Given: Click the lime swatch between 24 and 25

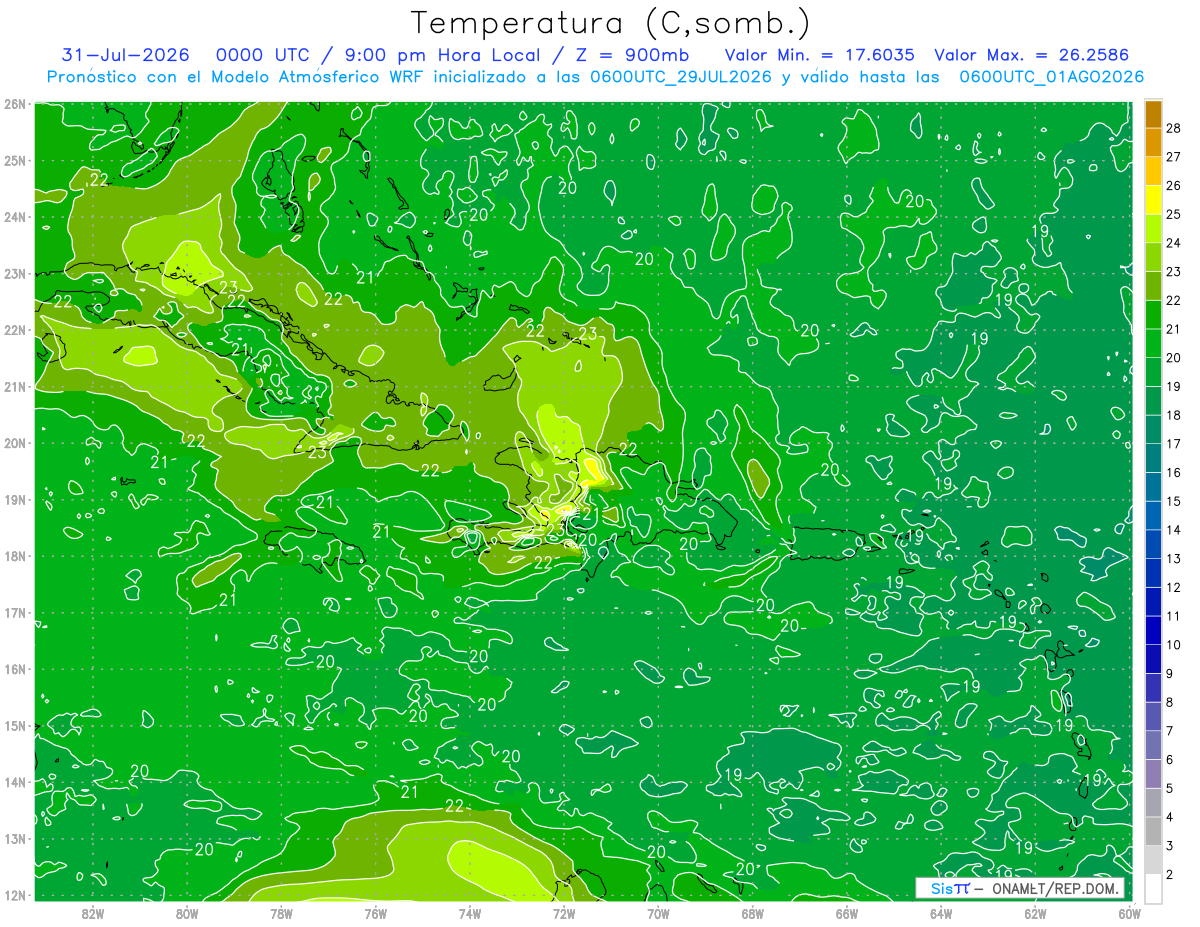Looking at the screenshot, I should coord(1153,229).
